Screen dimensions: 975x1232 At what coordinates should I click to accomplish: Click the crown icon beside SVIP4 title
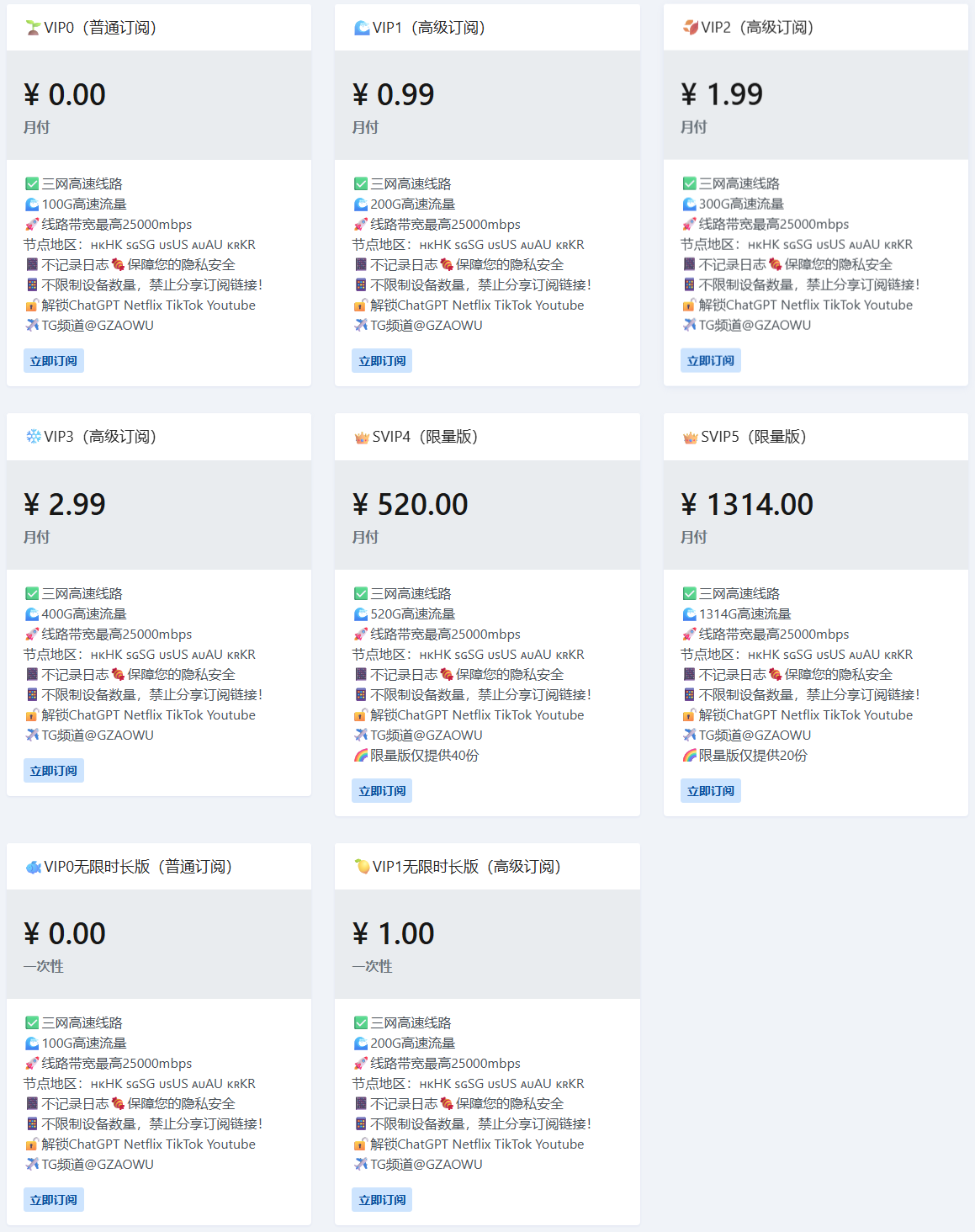click(362, 437)
